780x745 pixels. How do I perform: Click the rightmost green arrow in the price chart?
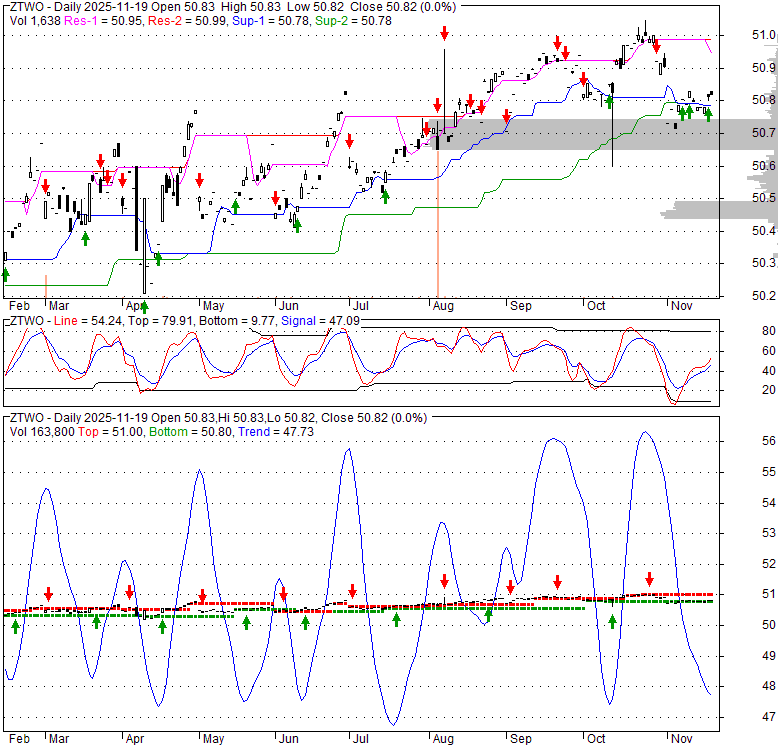coord(708,114)
